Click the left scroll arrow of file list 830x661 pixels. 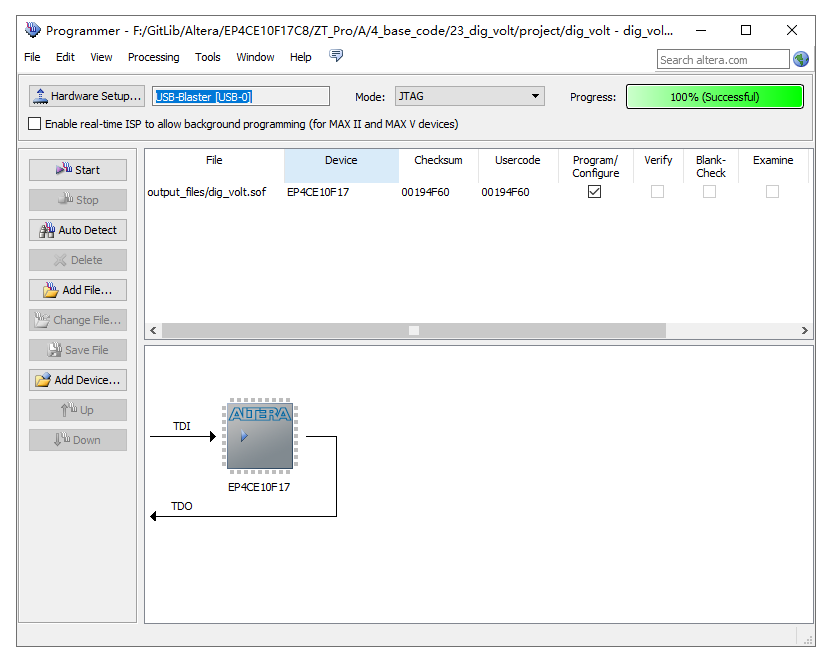coord(154,330)
